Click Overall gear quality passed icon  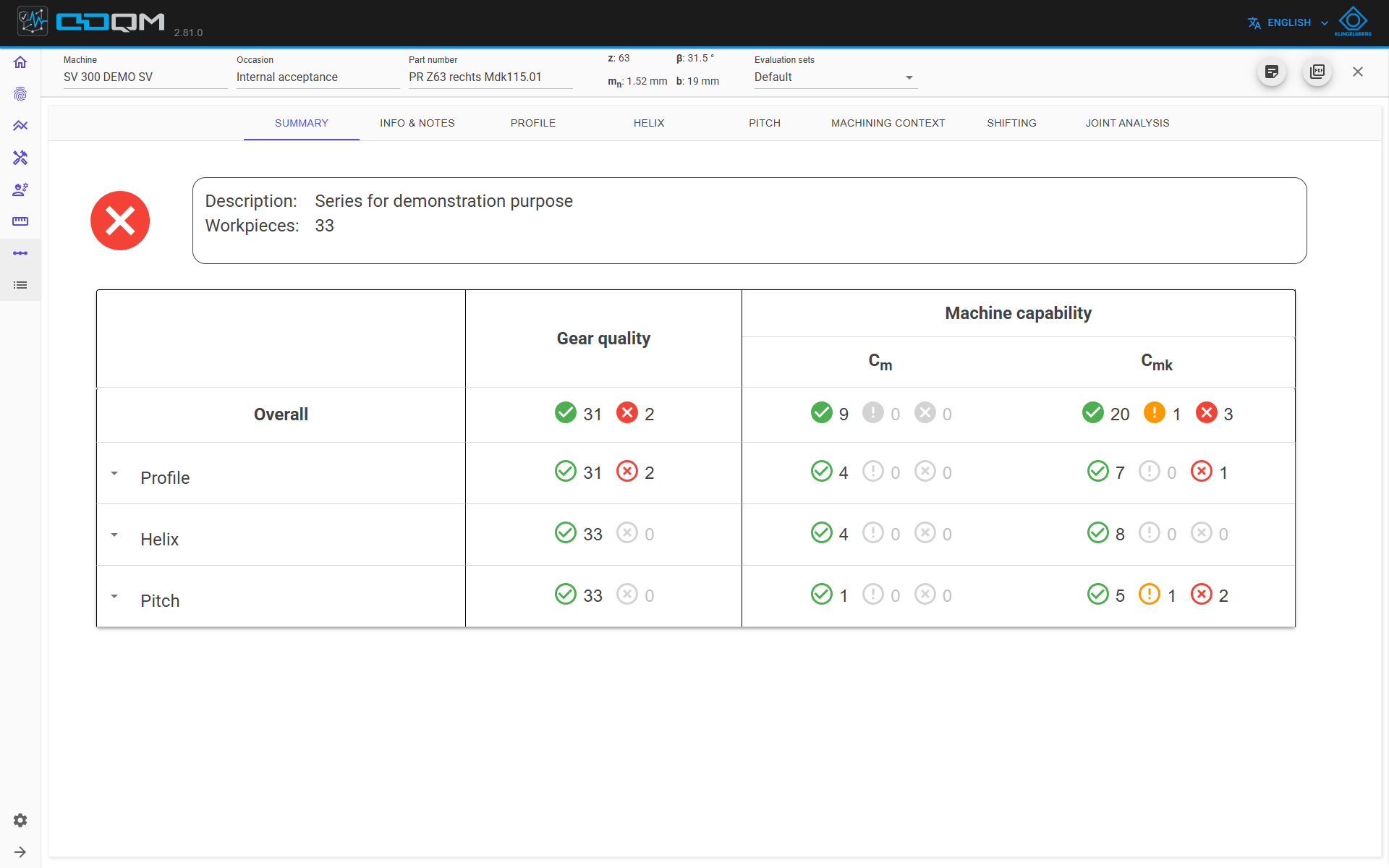click(566, 412)
